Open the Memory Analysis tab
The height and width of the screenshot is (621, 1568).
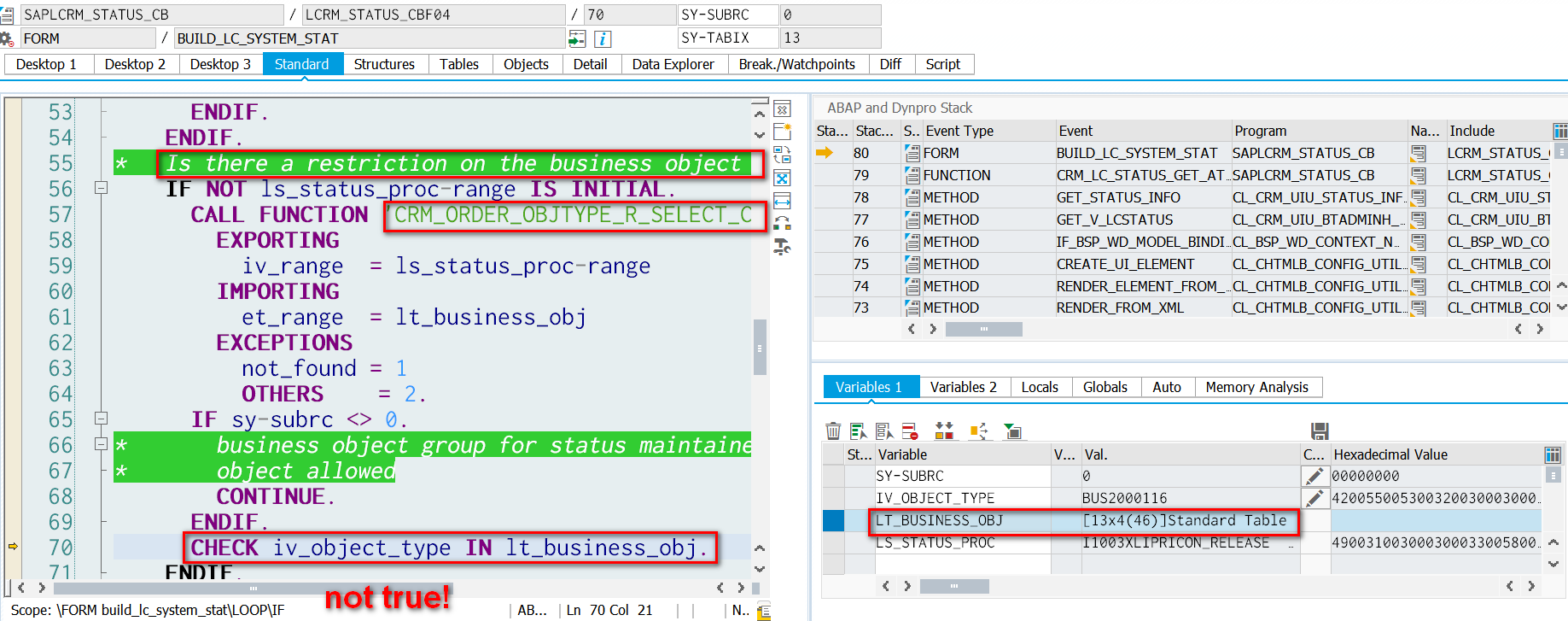pyautogui.click(x=1256, y=387)
